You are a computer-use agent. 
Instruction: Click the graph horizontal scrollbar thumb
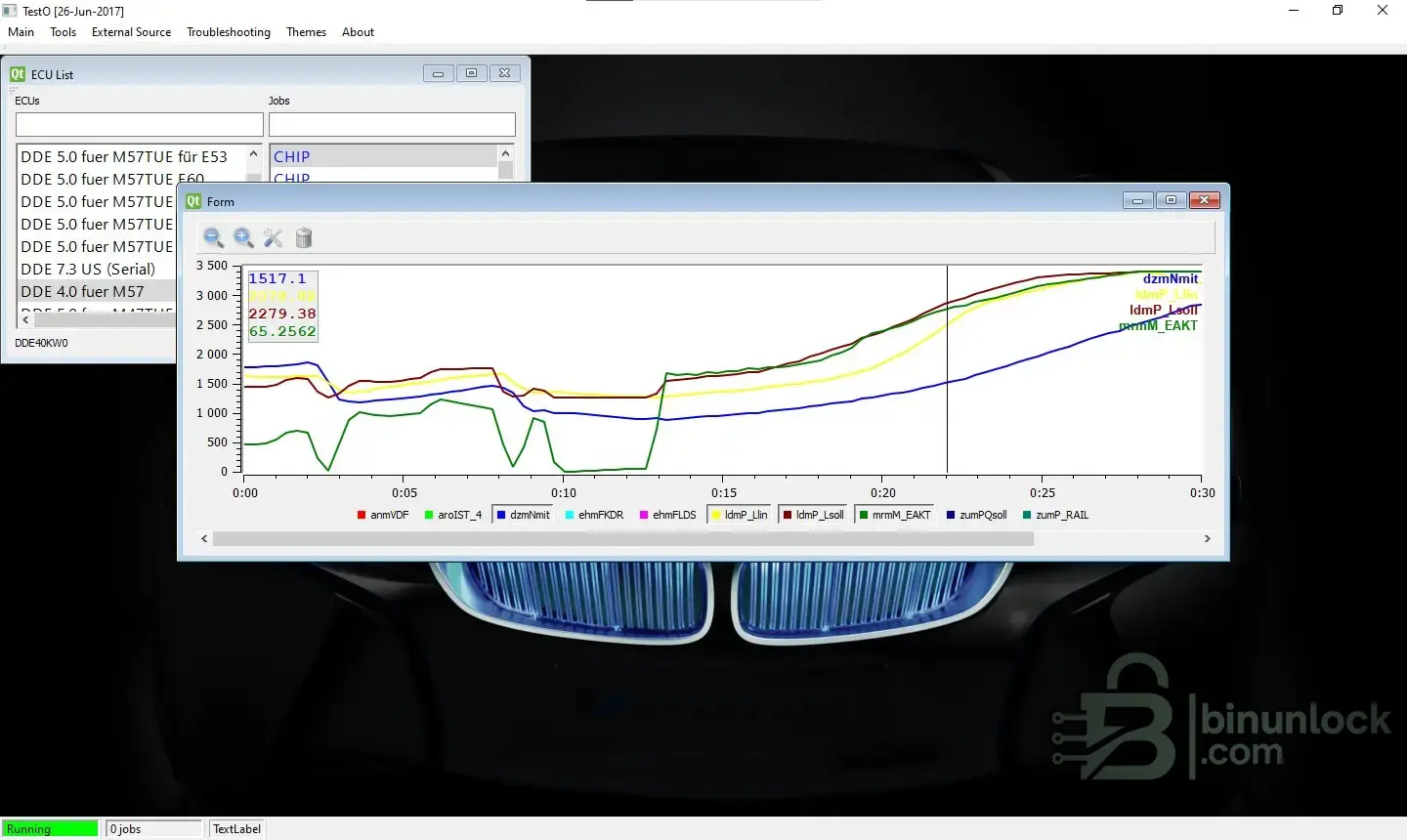click(622, 538)
